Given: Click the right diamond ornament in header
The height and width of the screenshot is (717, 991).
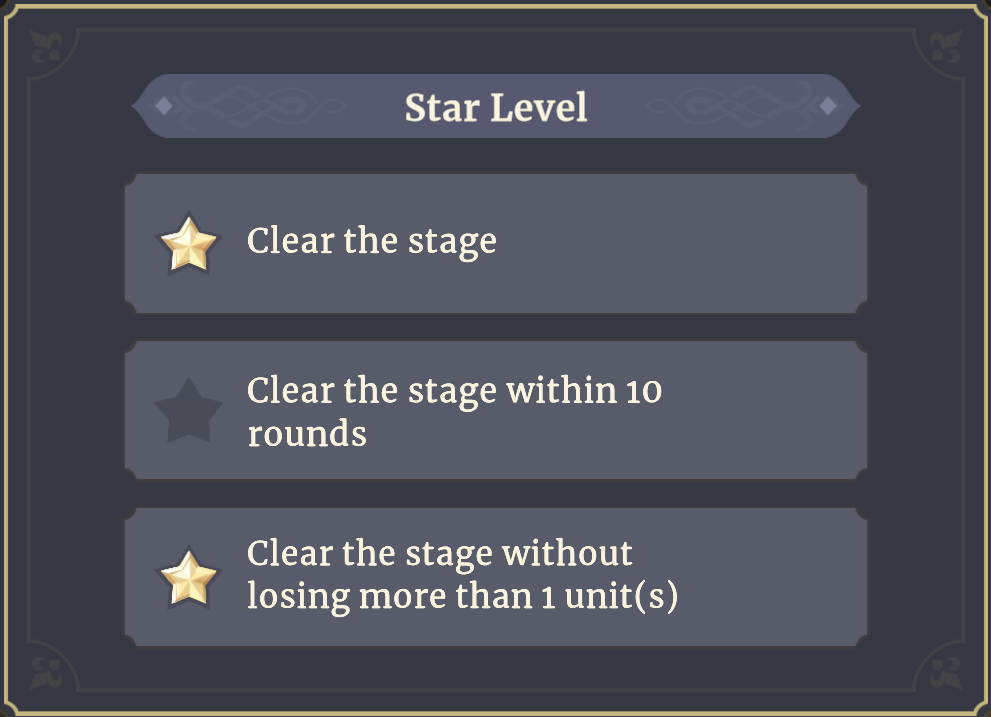Looking at the screenshot, I should point(828,106).
